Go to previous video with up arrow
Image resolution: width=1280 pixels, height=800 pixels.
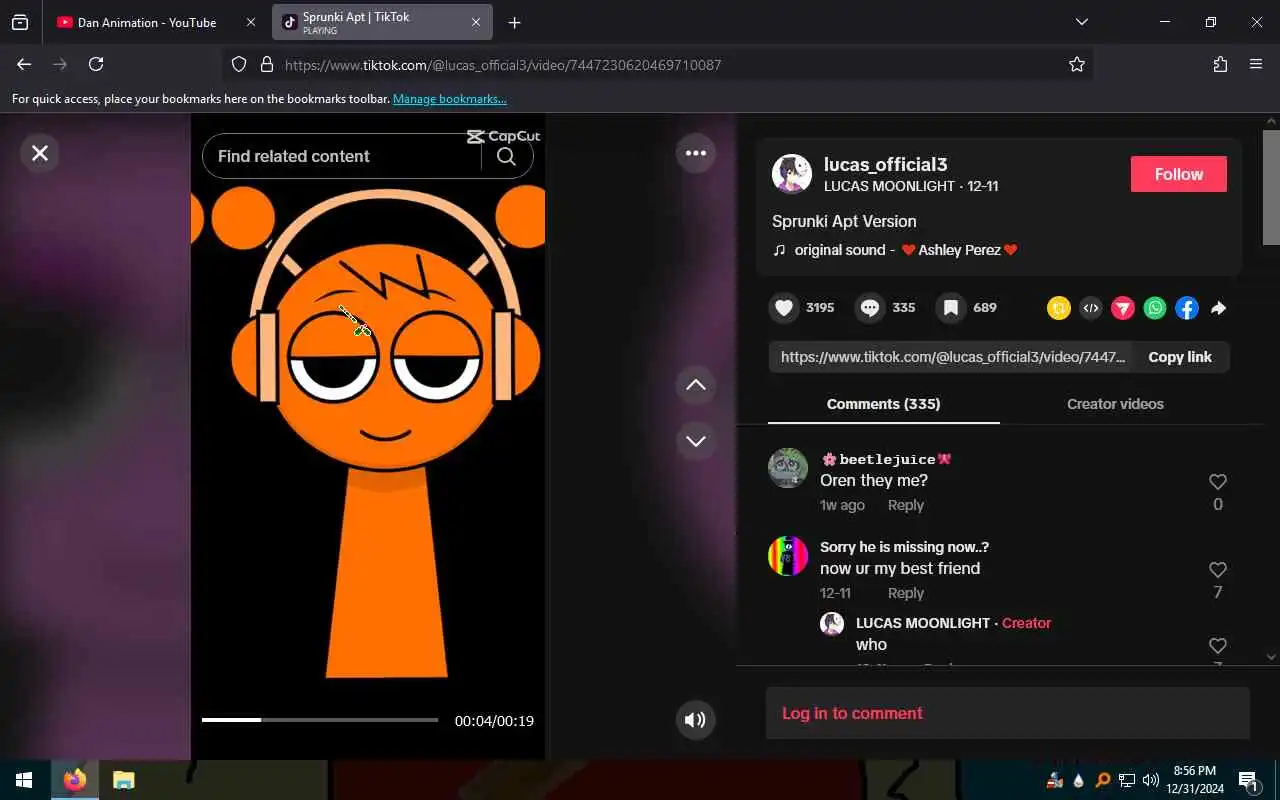point(696,385)
